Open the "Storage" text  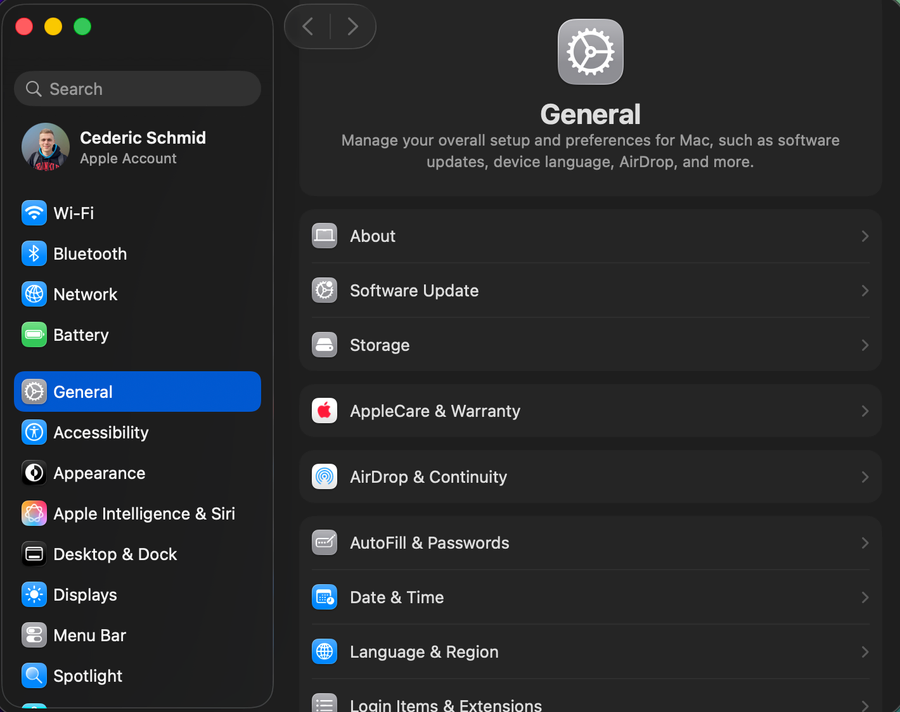coord(380,345)
